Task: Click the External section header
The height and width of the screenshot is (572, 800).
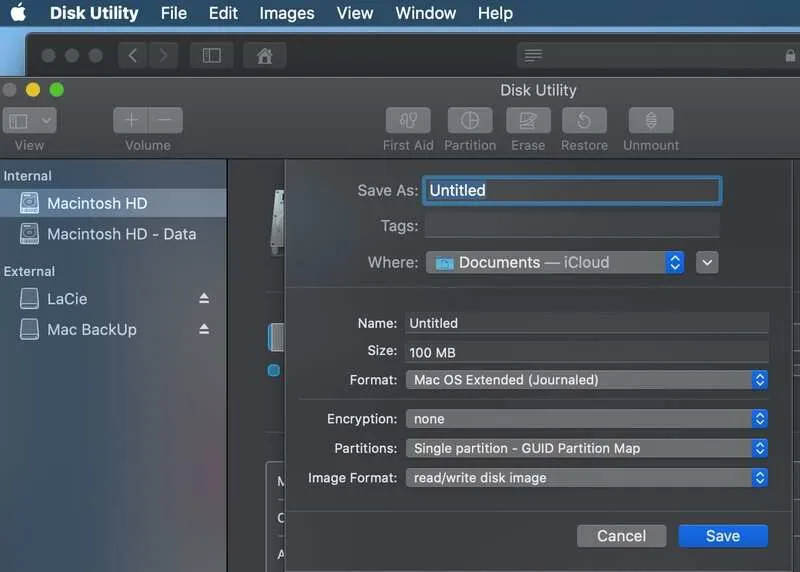Action: click(29, 271)
